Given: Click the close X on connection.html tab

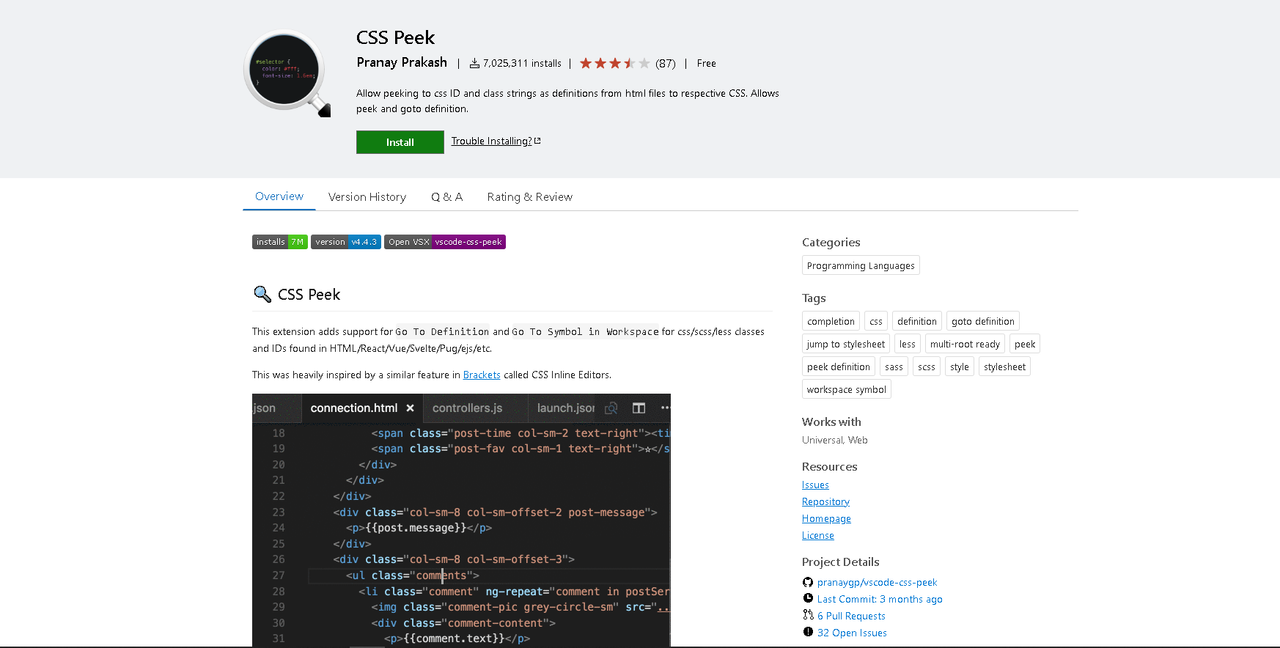Looking at the screenshot, I should (x=410, y=408).
